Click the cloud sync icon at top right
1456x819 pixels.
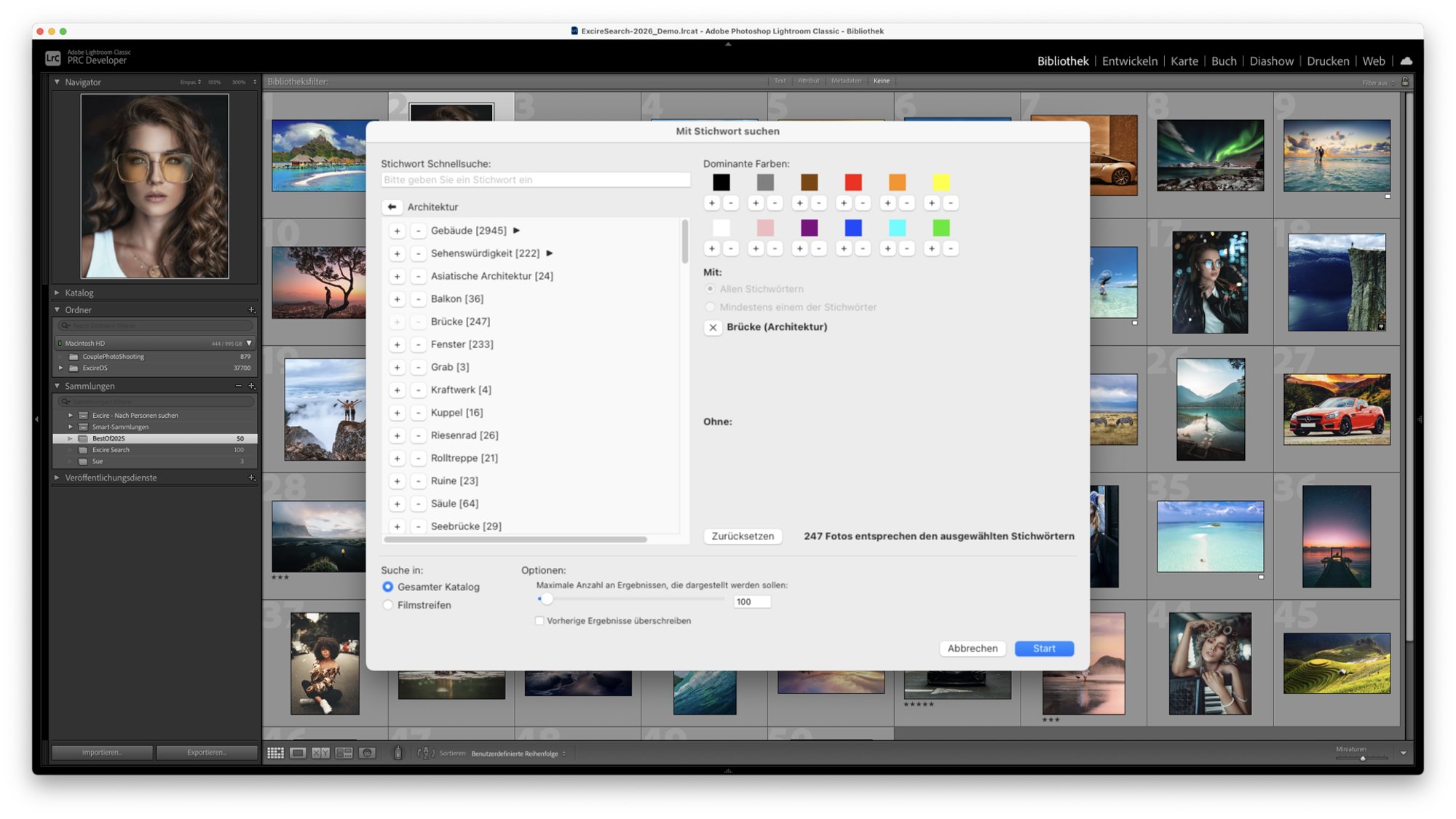[1406, 61]
